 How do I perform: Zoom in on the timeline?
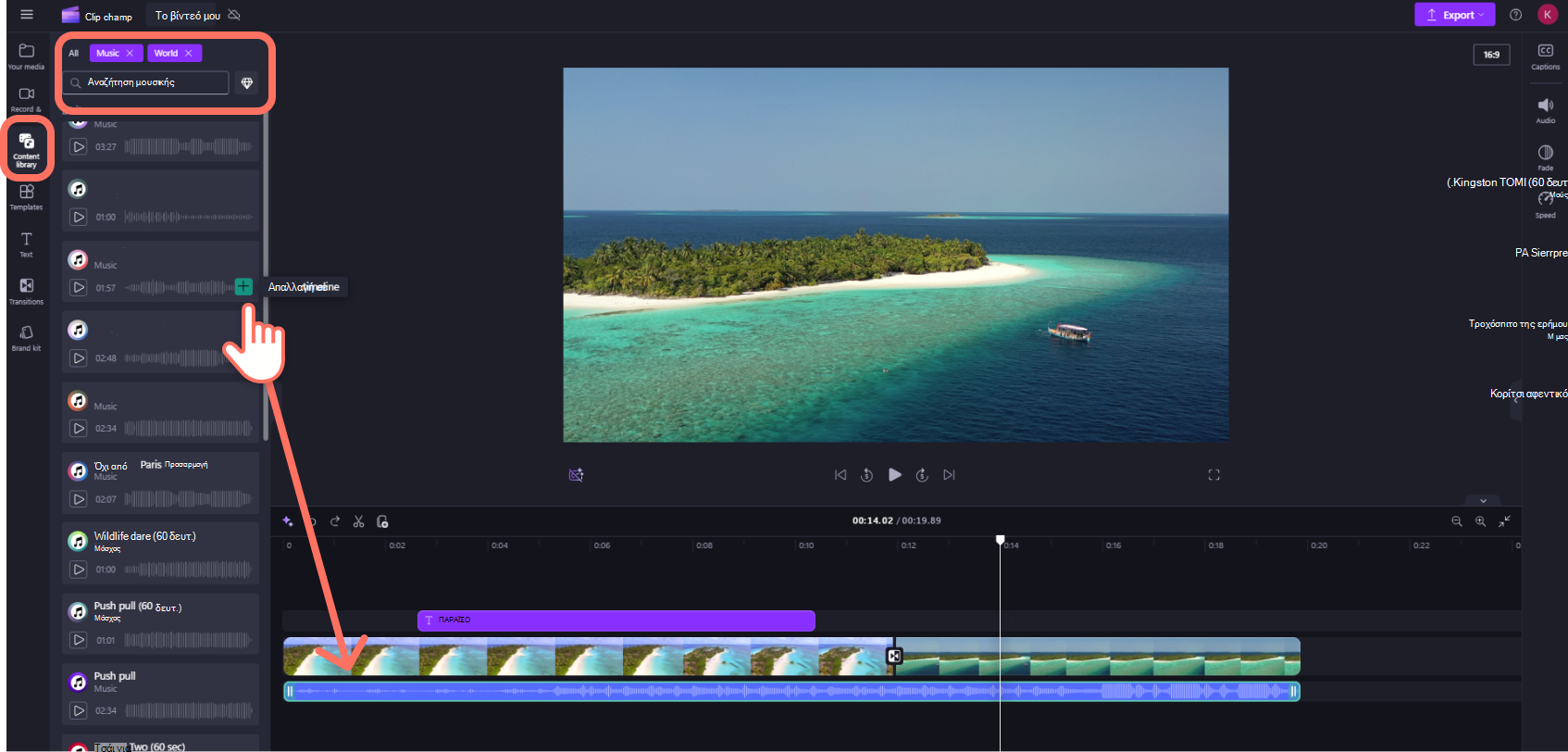coord(1480,521)
